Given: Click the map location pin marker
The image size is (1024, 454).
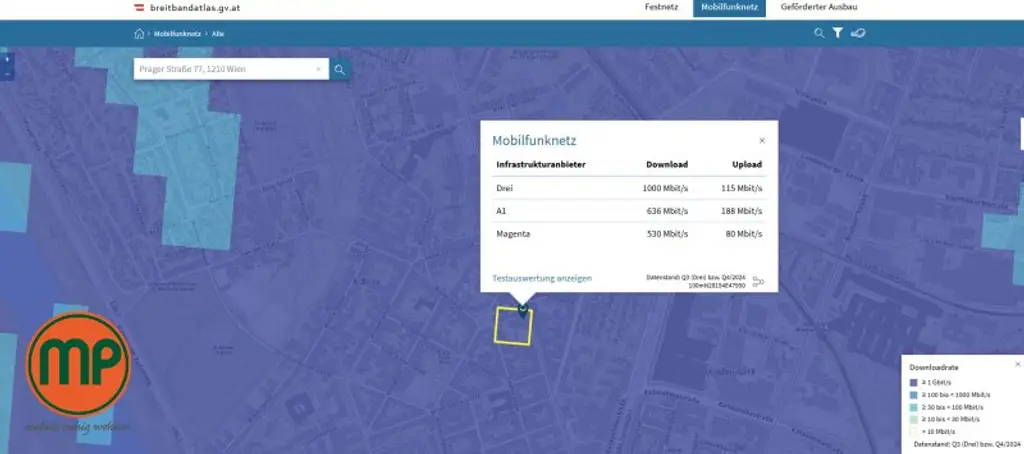Looking at the screenshot, I should pyautogui.click(x=522, y=311).
